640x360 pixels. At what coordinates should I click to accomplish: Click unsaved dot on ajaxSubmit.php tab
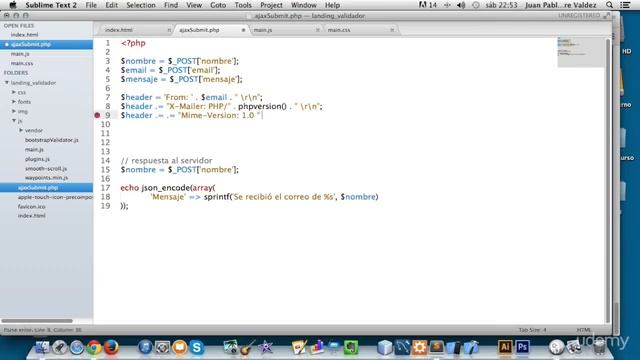[243, 30]
